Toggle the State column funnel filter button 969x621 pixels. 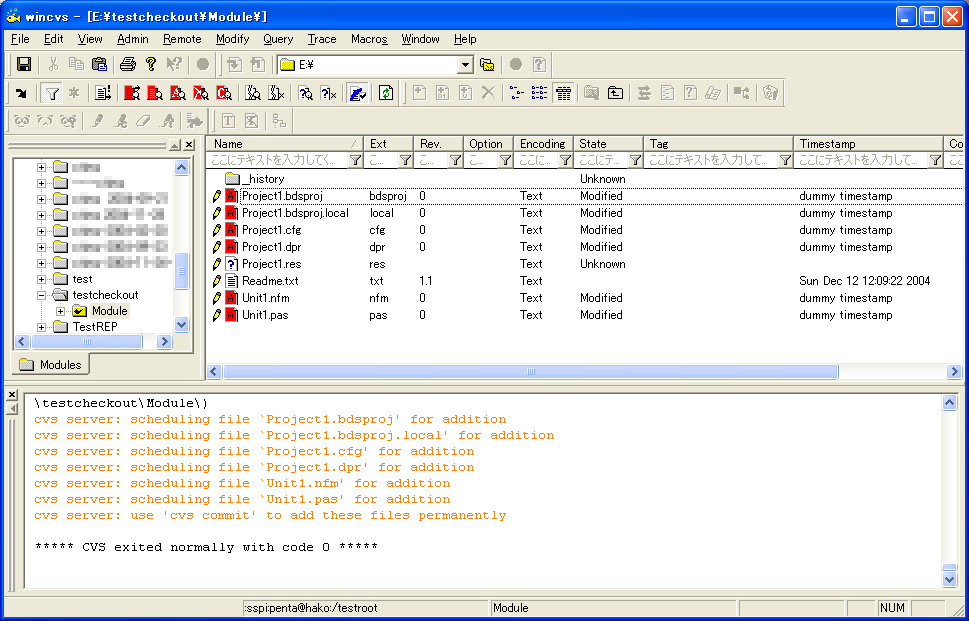(635, 161)
